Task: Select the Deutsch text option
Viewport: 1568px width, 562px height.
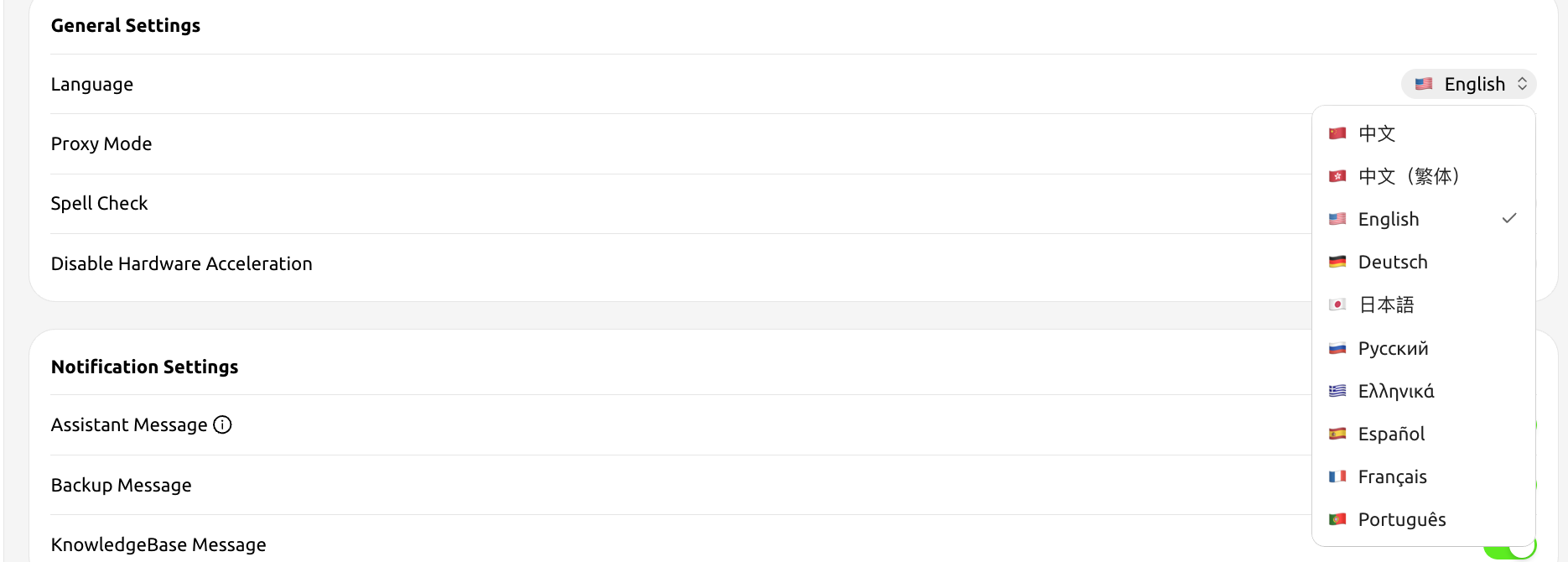Action: point(1392,262)
